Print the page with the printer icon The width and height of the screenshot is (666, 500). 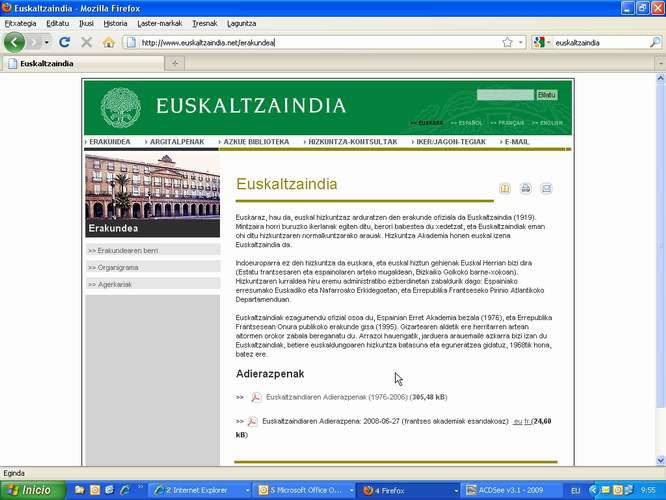[x=526, y=188]
